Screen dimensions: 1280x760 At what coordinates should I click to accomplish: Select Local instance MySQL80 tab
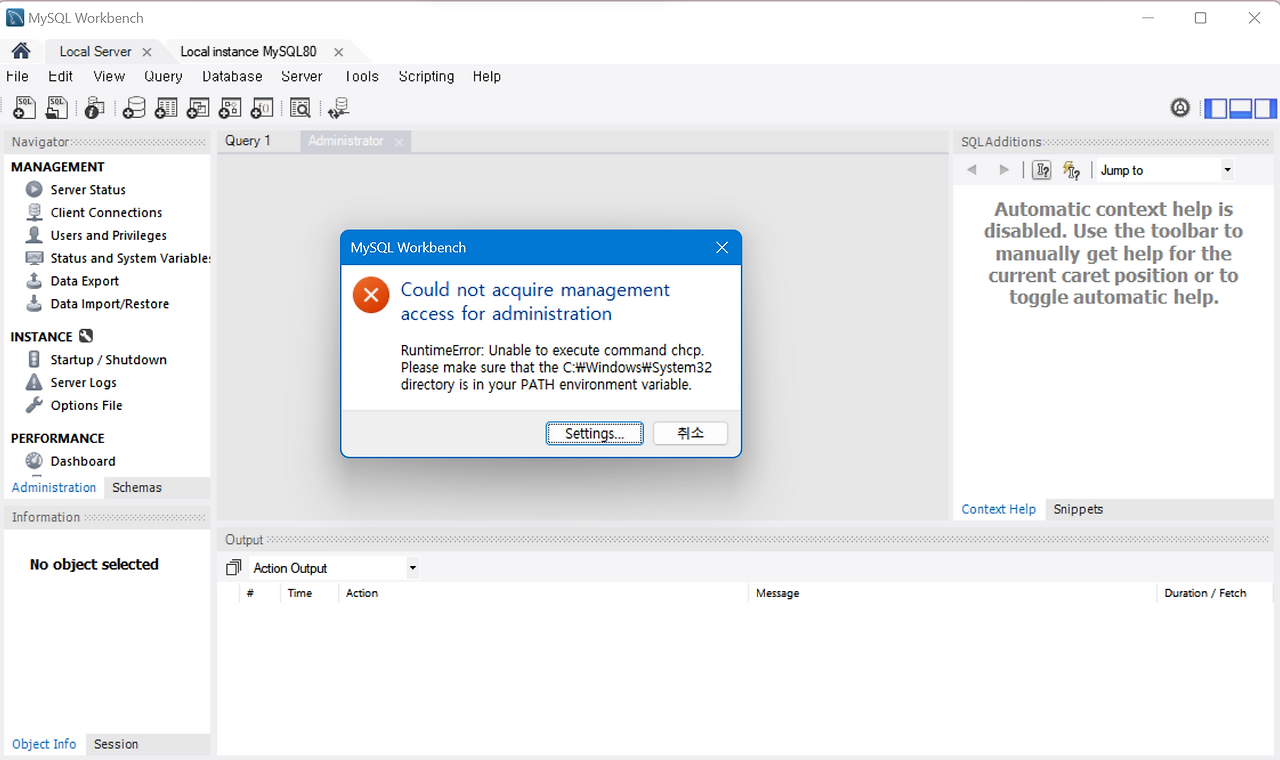pyautogui.click(x=248, y=52)
